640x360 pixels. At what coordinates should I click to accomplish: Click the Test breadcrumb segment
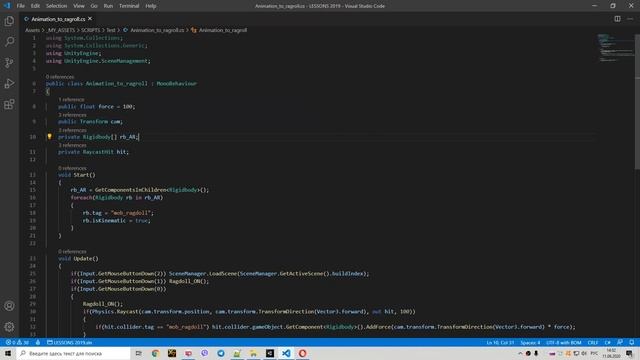coord(111,30)
